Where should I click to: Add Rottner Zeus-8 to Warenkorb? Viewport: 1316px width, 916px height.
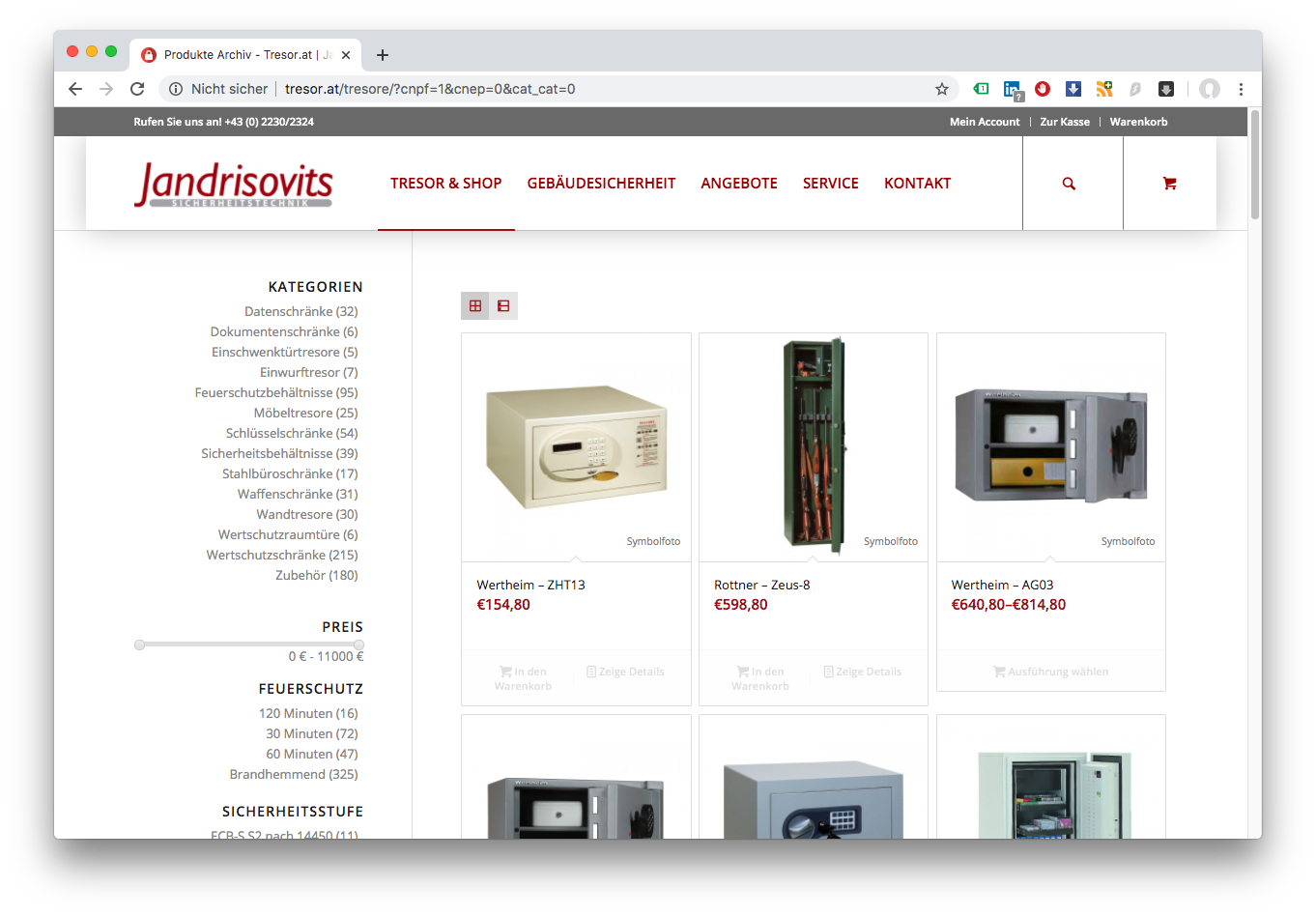760,678
